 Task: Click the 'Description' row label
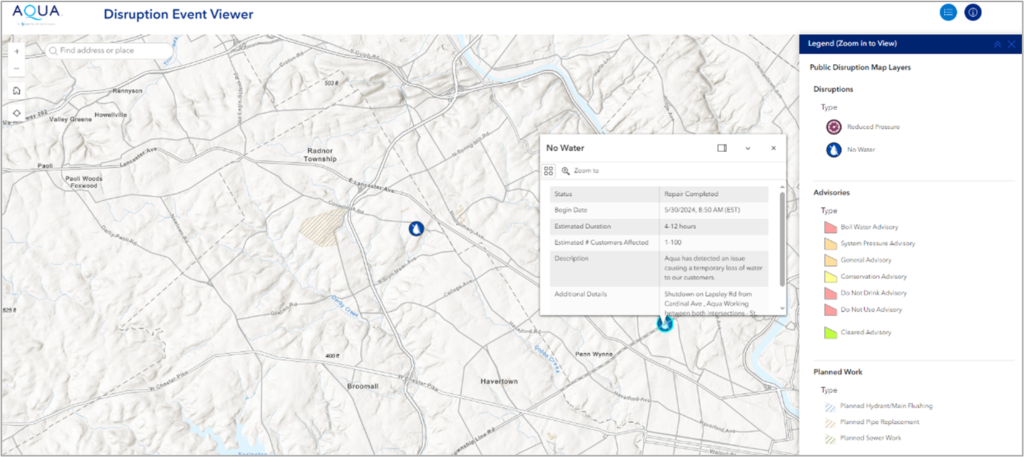click(x=571, y=259)
